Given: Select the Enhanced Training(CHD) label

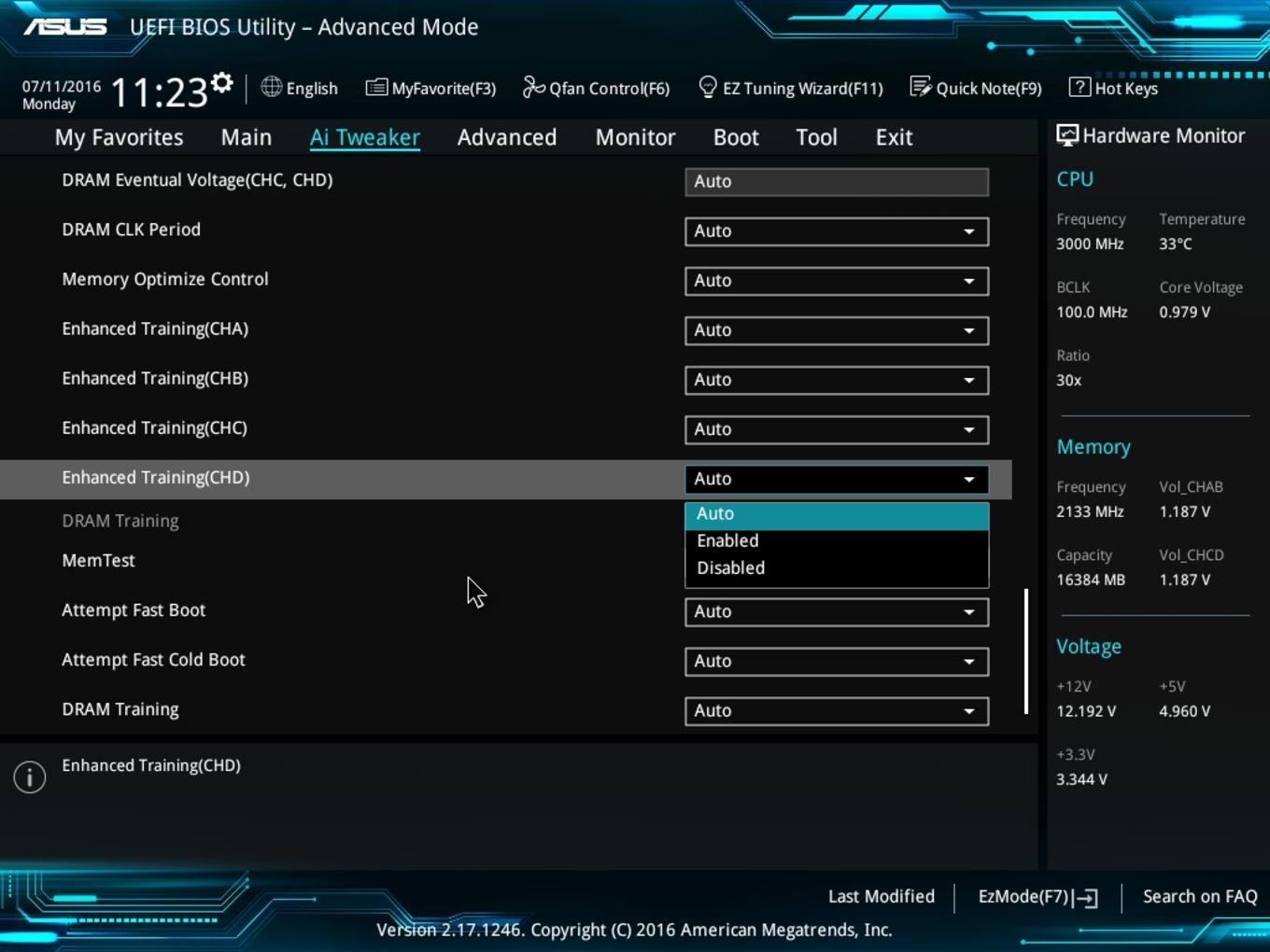Looking at the screenshot, I should tap(156, 478).
